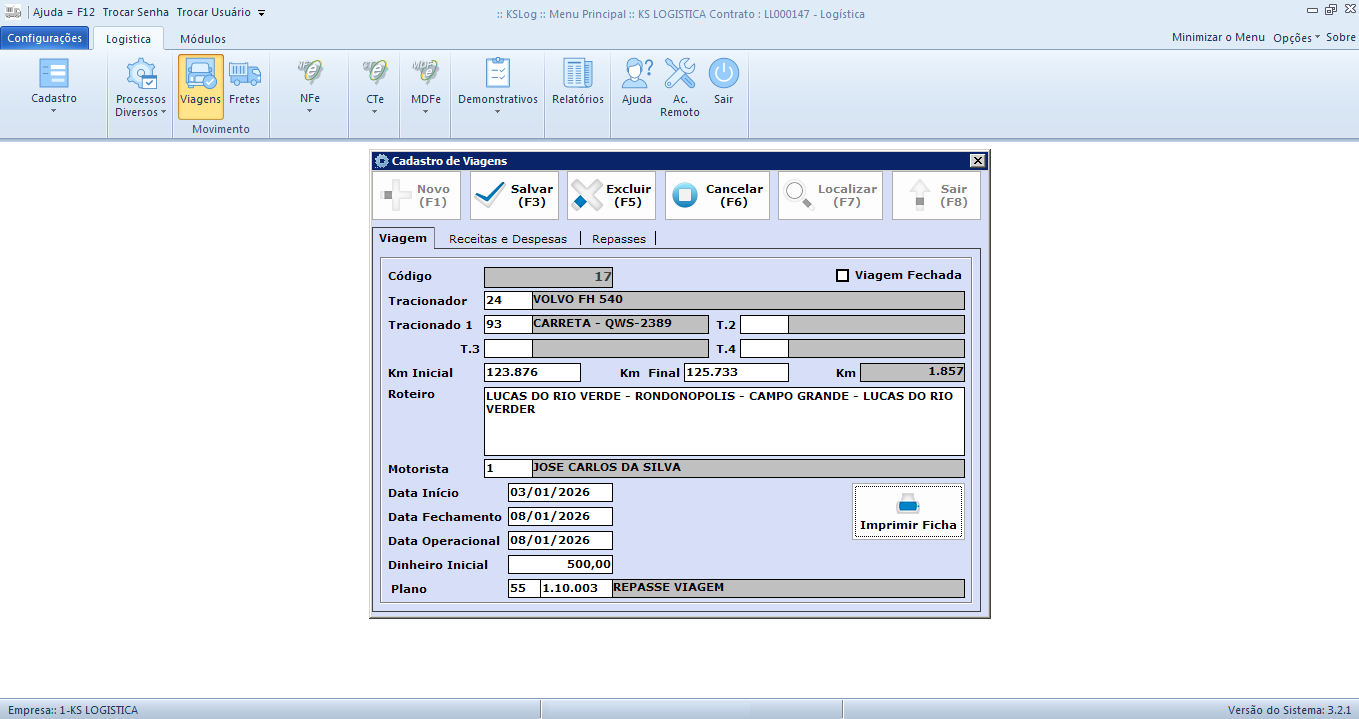The image size is (1359, 719).
Task: Click the Km Final input field
Action: point(736,373)
